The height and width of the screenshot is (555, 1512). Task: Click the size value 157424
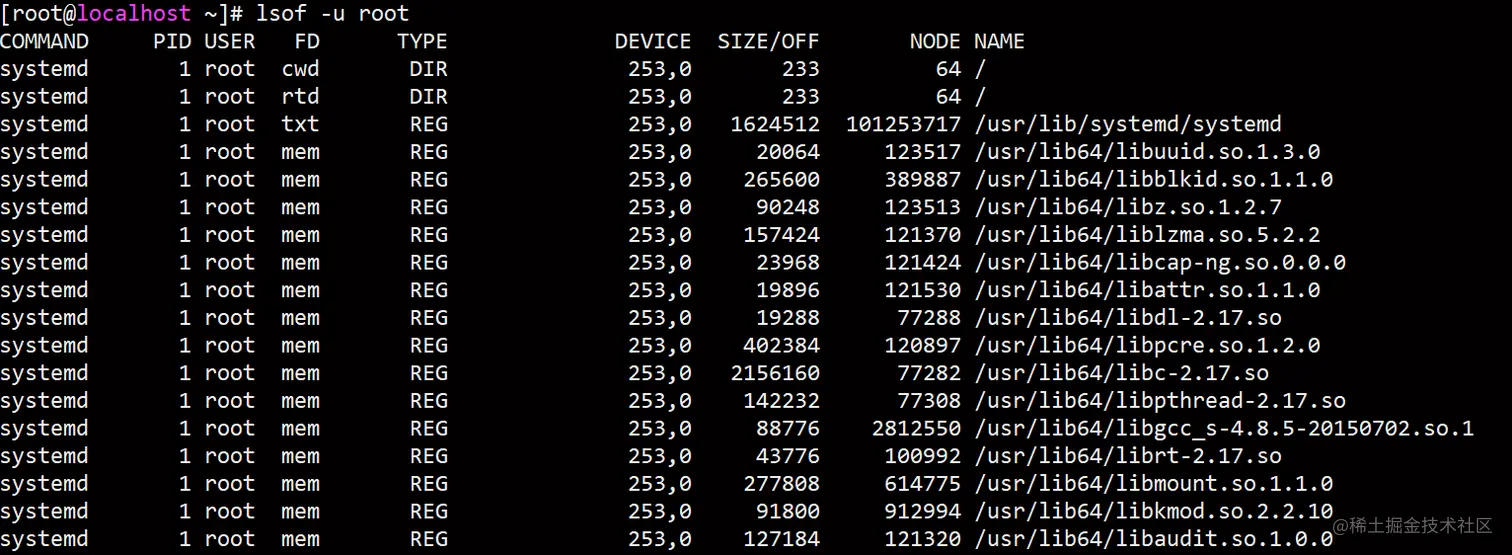tap(781, 235)
